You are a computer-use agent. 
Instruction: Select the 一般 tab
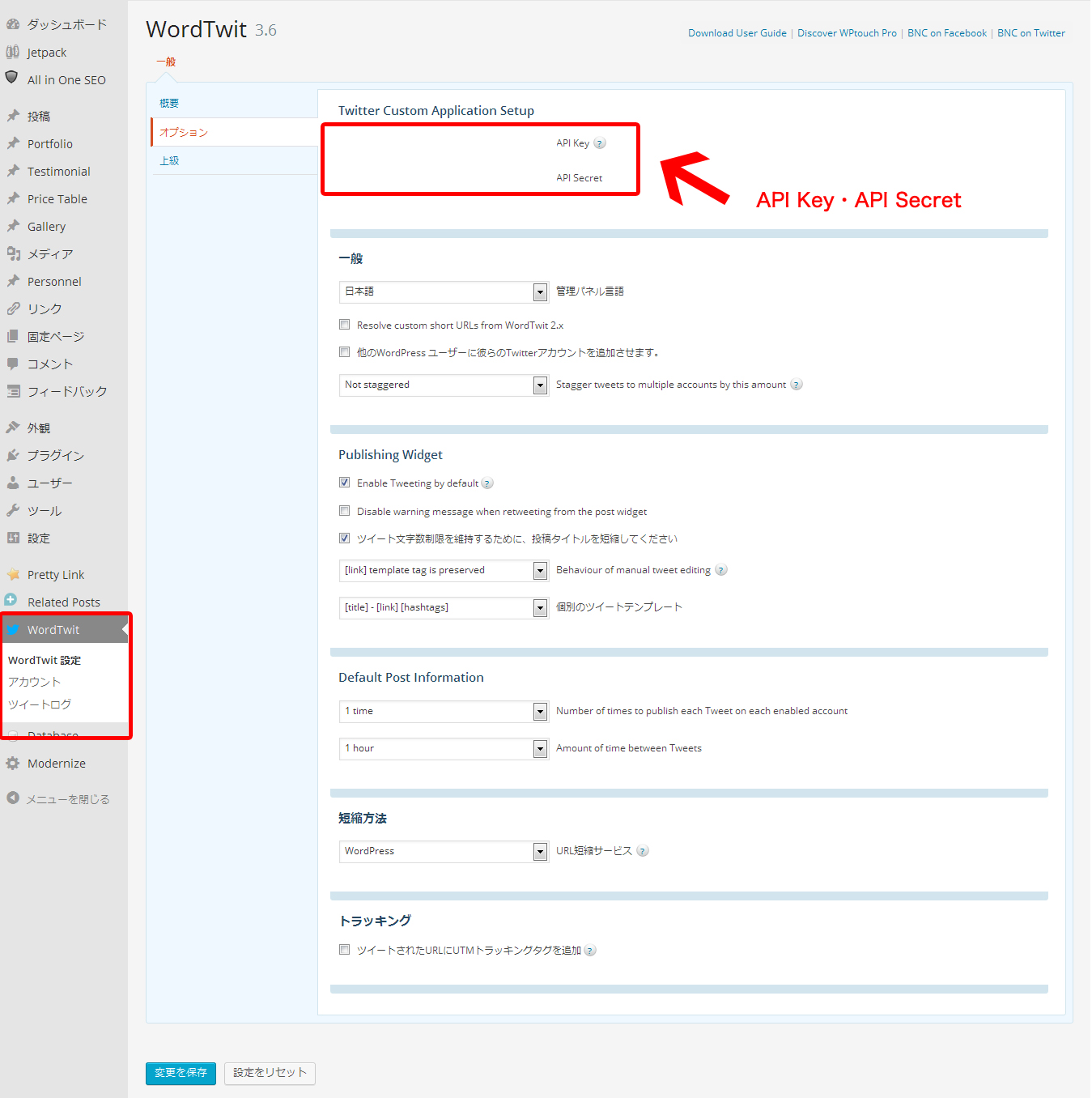tap(166, 62)
